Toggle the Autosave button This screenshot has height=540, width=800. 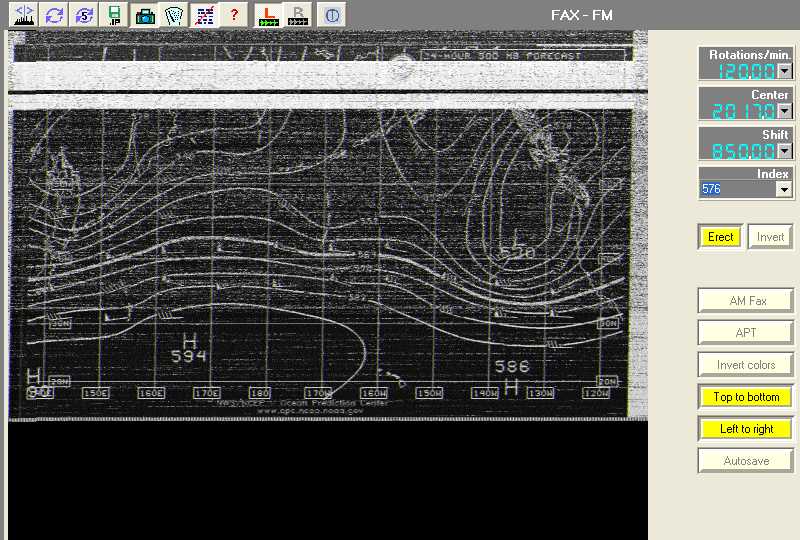[x=746, y=461]
